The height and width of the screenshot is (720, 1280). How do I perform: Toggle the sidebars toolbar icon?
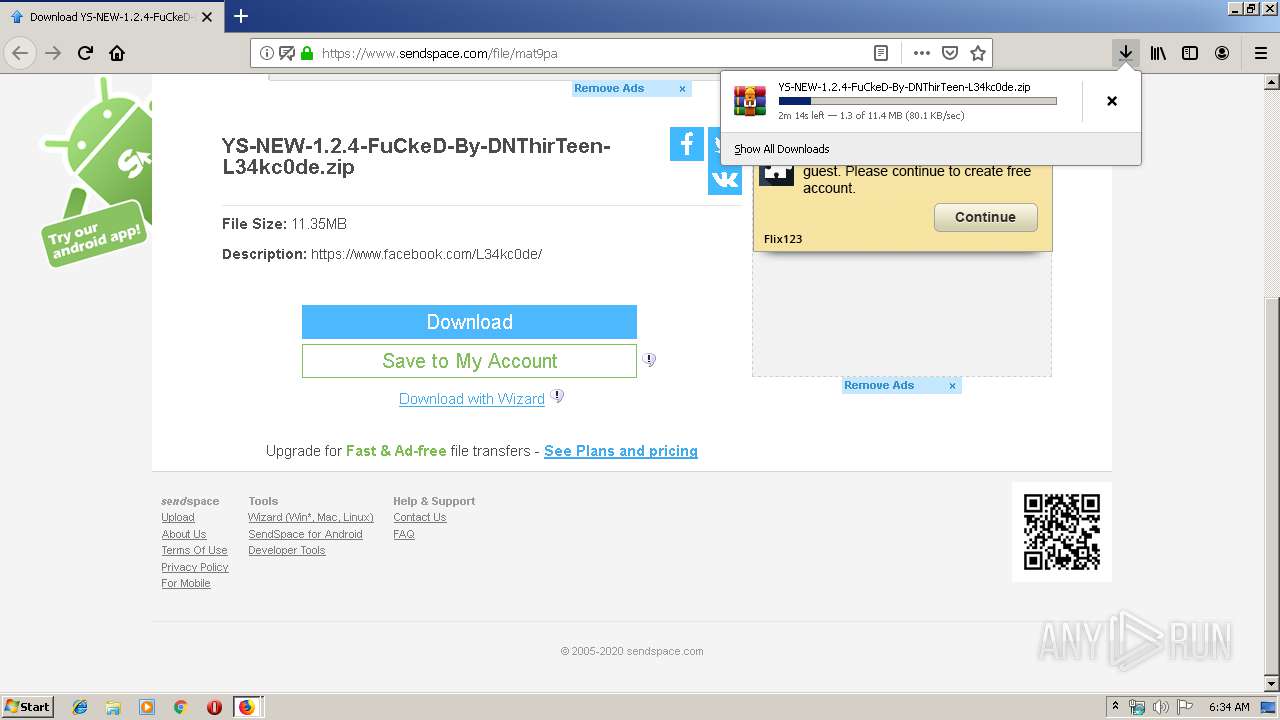click(1190, 53)
